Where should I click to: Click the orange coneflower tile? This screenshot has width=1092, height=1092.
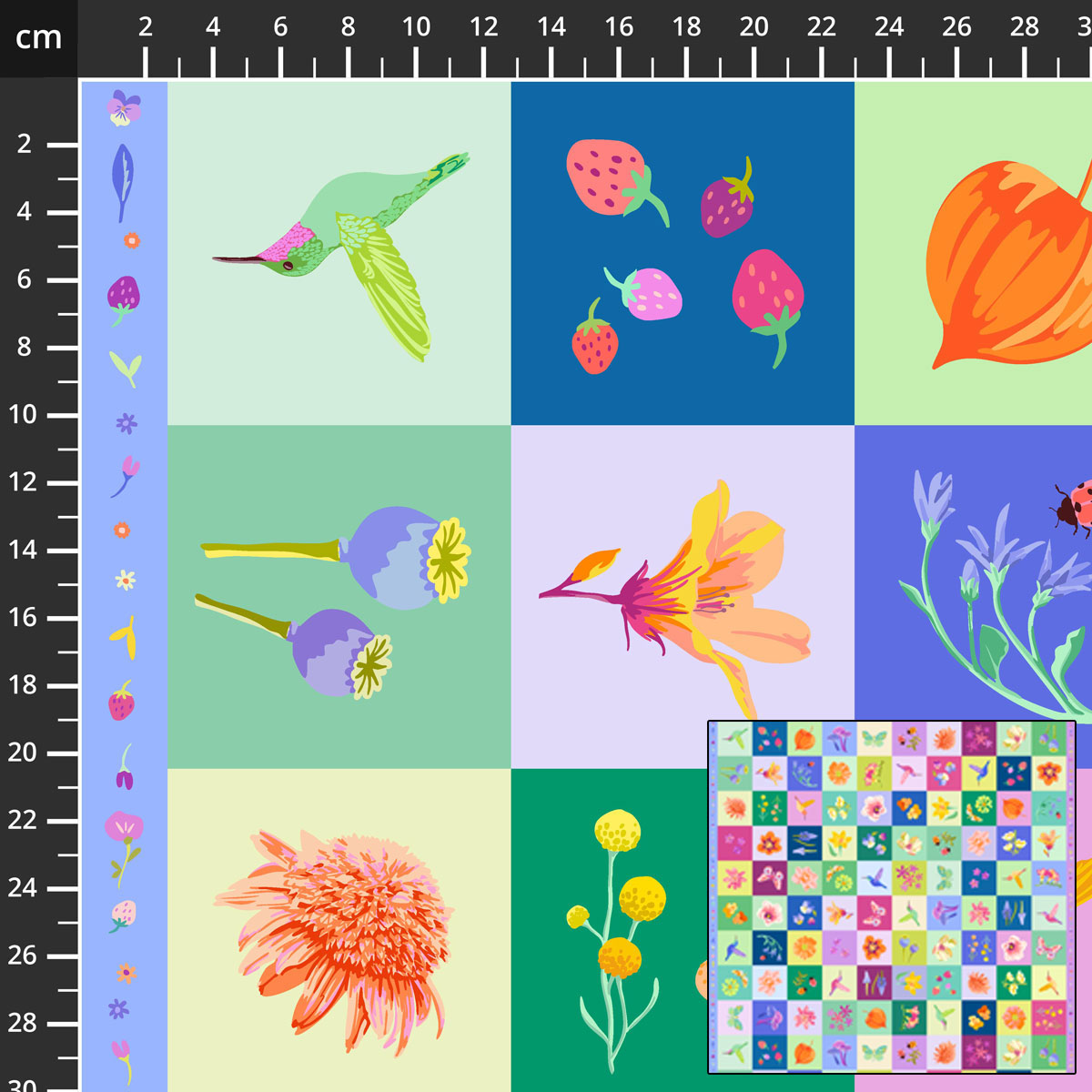click(339, 930)
